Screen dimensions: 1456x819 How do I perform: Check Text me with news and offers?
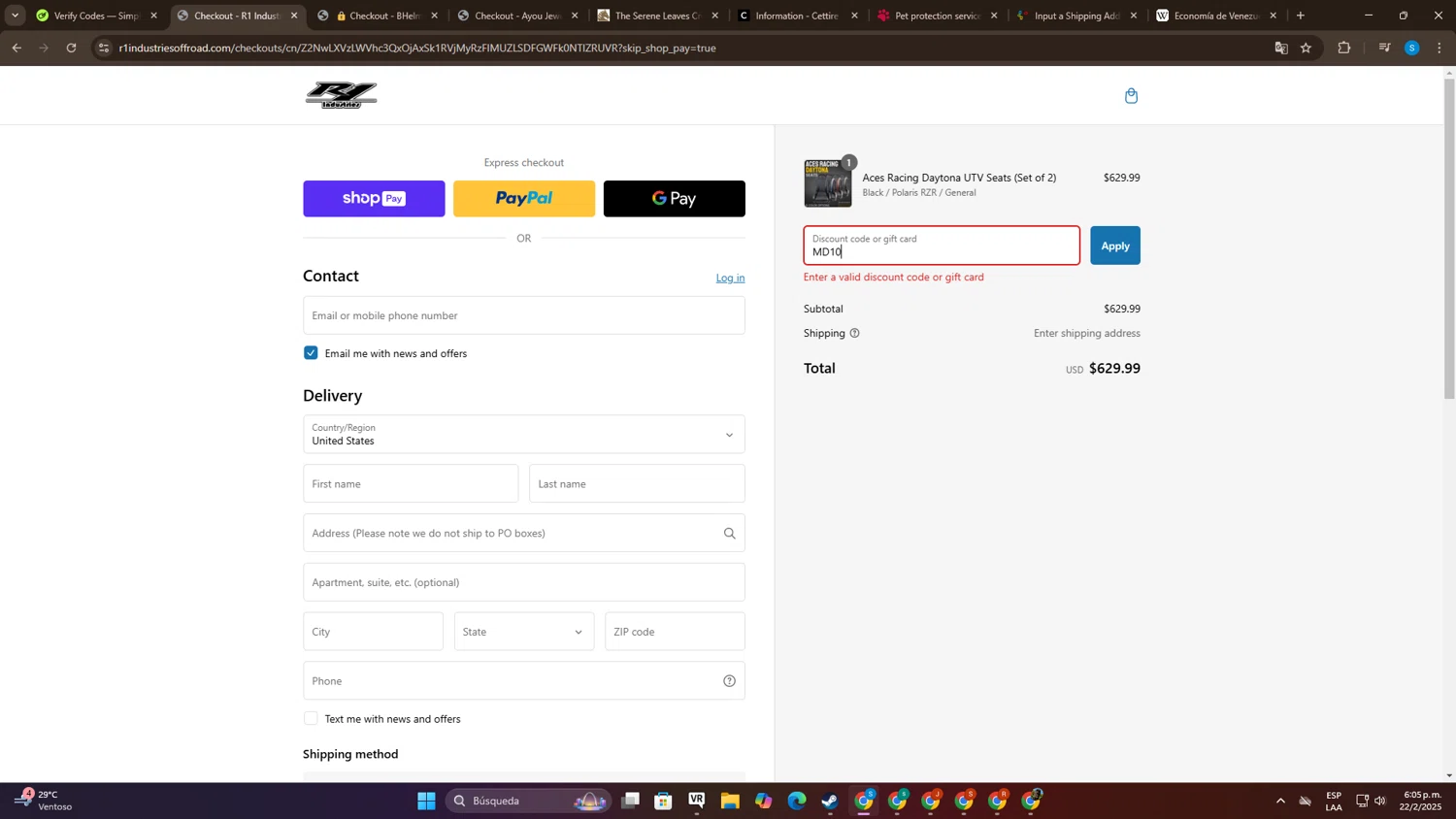(311, 719)
